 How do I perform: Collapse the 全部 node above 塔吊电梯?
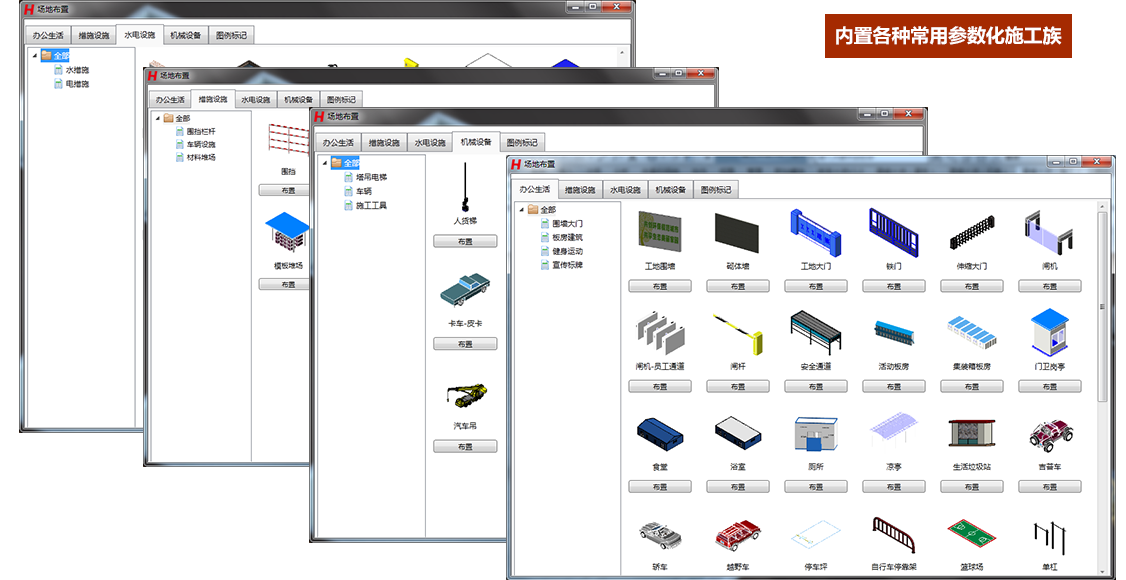click(x=324, y=163)
